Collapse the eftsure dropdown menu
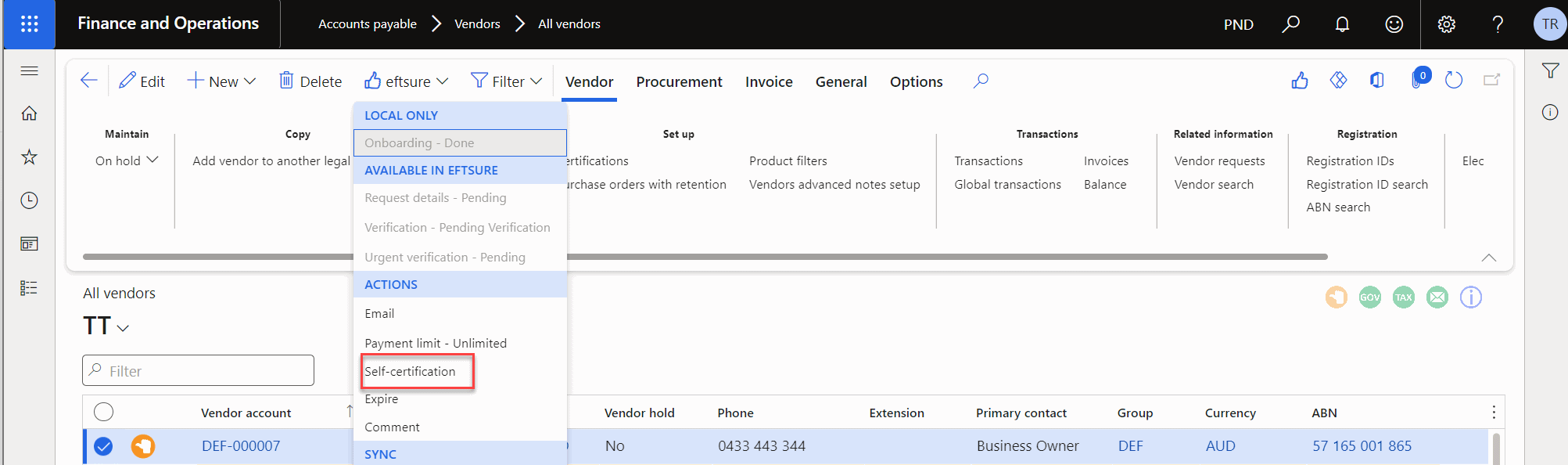 click(406, 81)
